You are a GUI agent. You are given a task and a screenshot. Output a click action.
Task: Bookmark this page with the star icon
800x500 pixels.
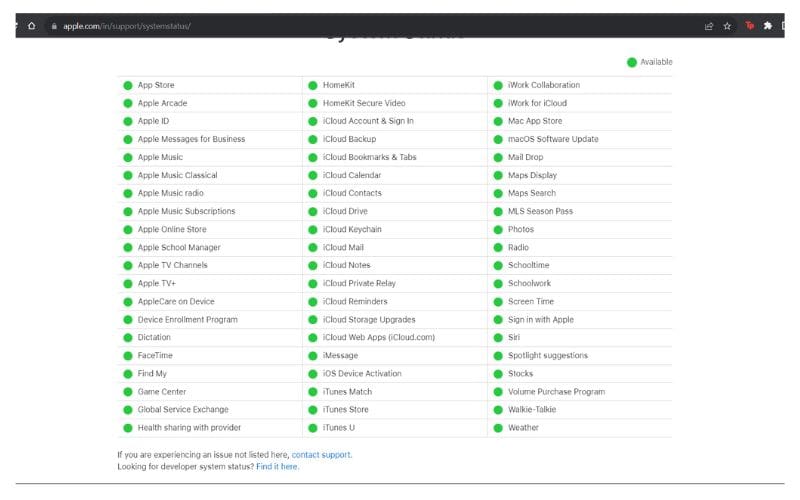coord(727,26)
